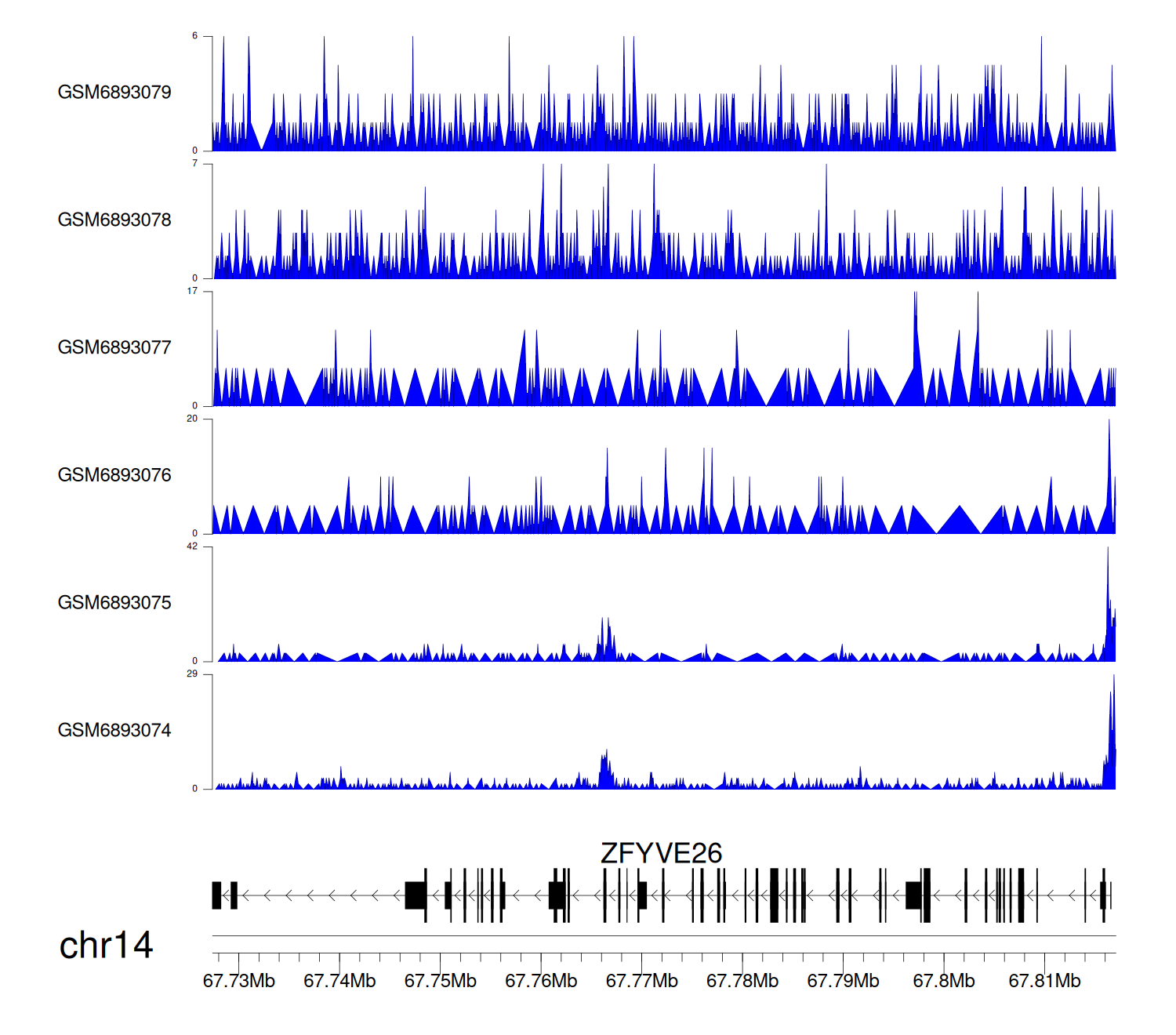1176x1035 pixels.
Task: Click the 67.77Mb axis tick label
Action: click(x=642, y=981)
